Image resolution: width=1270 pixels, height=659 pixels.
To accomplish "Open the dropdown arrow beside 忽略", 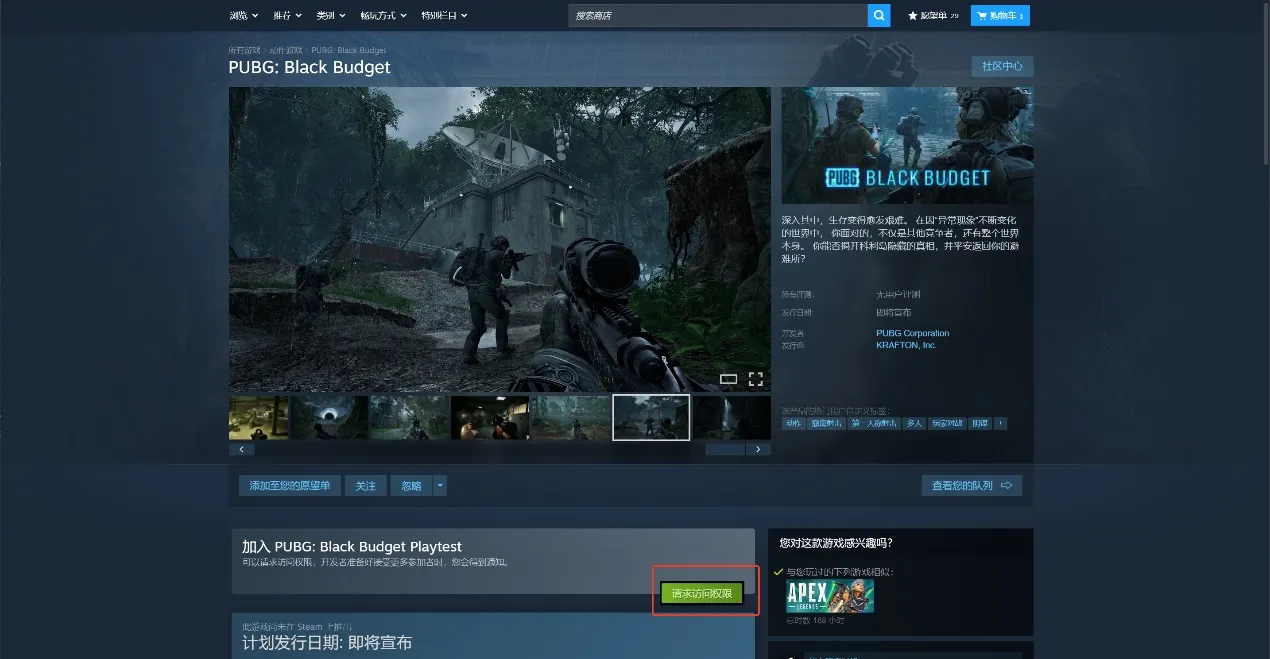I will (x=440, y=486).
